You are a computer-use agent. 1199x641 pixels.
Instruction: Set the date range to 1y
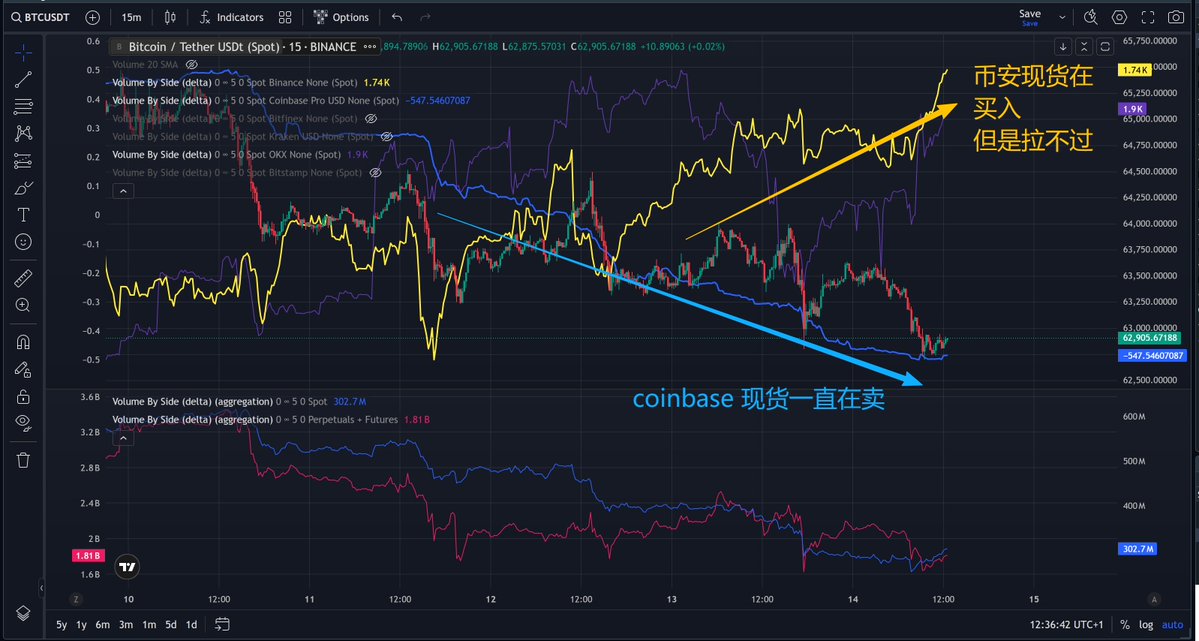click(x=81, y=624)
